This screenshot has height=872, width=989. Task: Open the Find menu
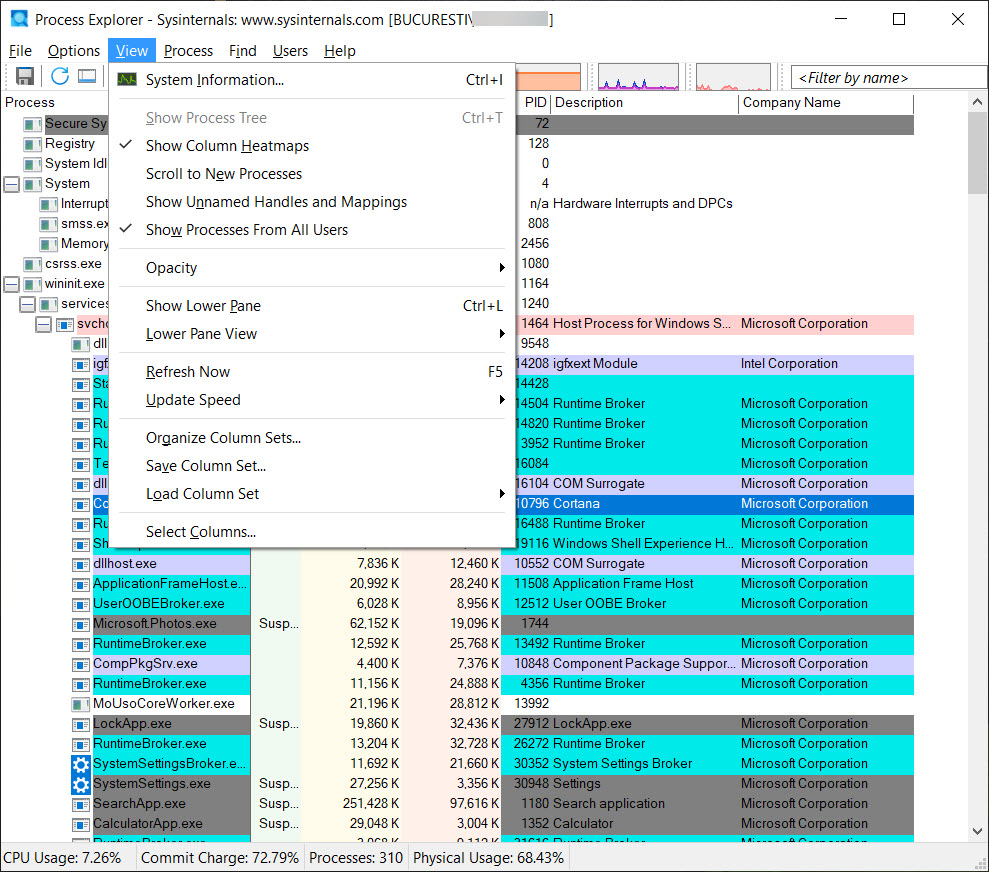click(x=242, y=50)
